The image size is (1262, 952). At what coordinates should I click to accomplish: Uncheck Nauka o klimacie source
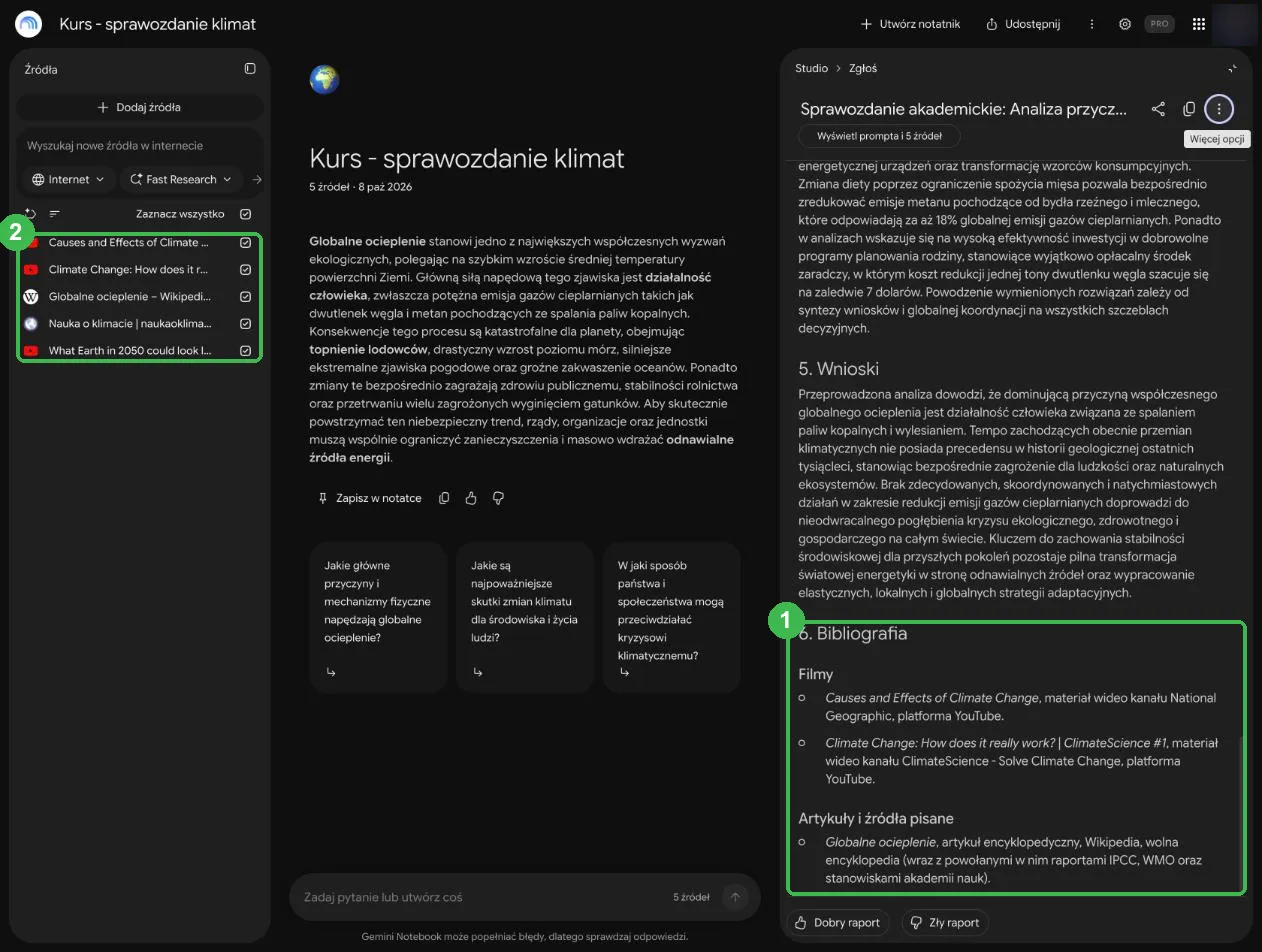[x=246, y=324]
